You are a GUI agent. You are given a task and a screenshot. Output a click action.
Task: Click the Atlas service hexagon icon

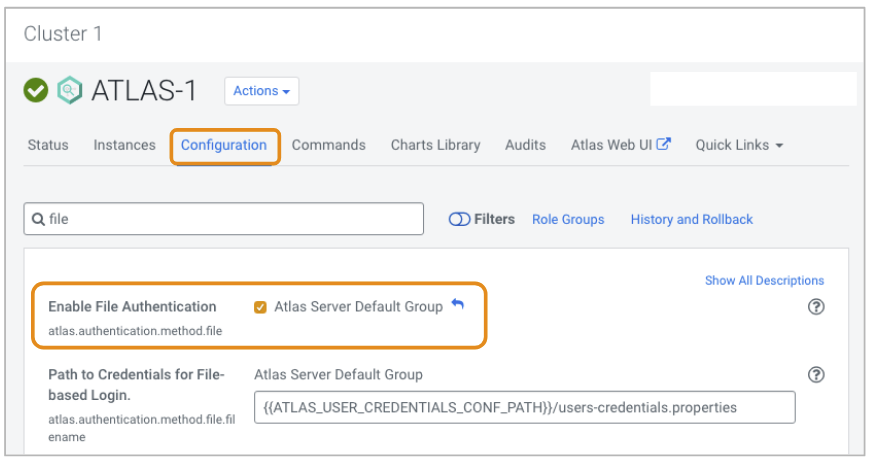click(x=70, y=91)
